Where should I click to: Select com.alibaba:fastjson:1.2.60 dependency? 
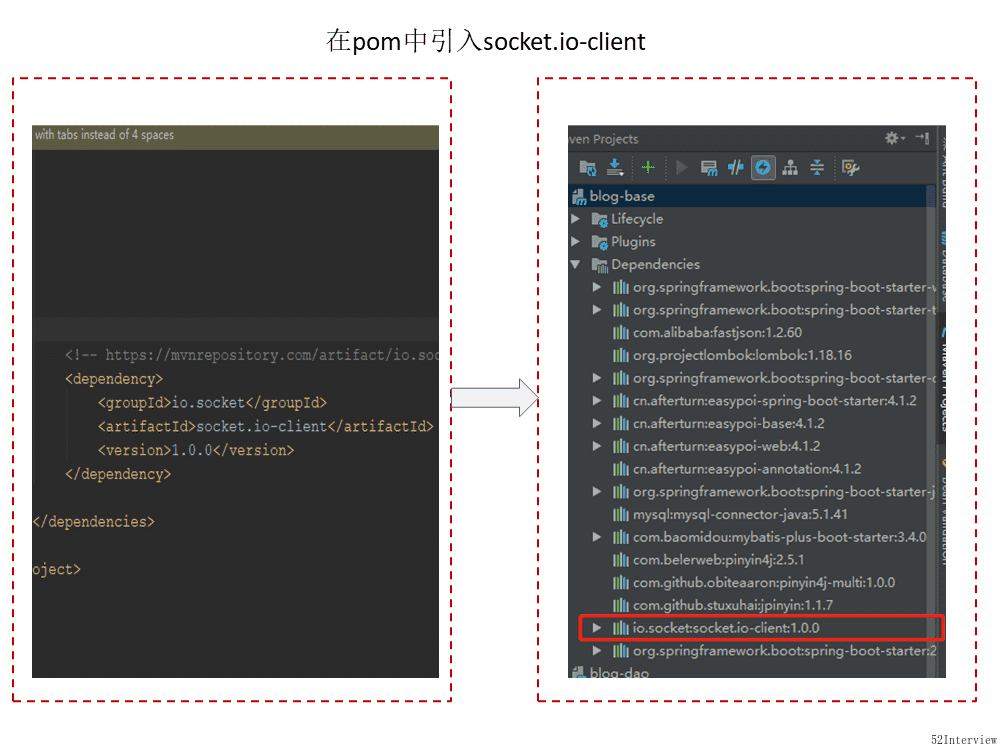tap(717, 333)
